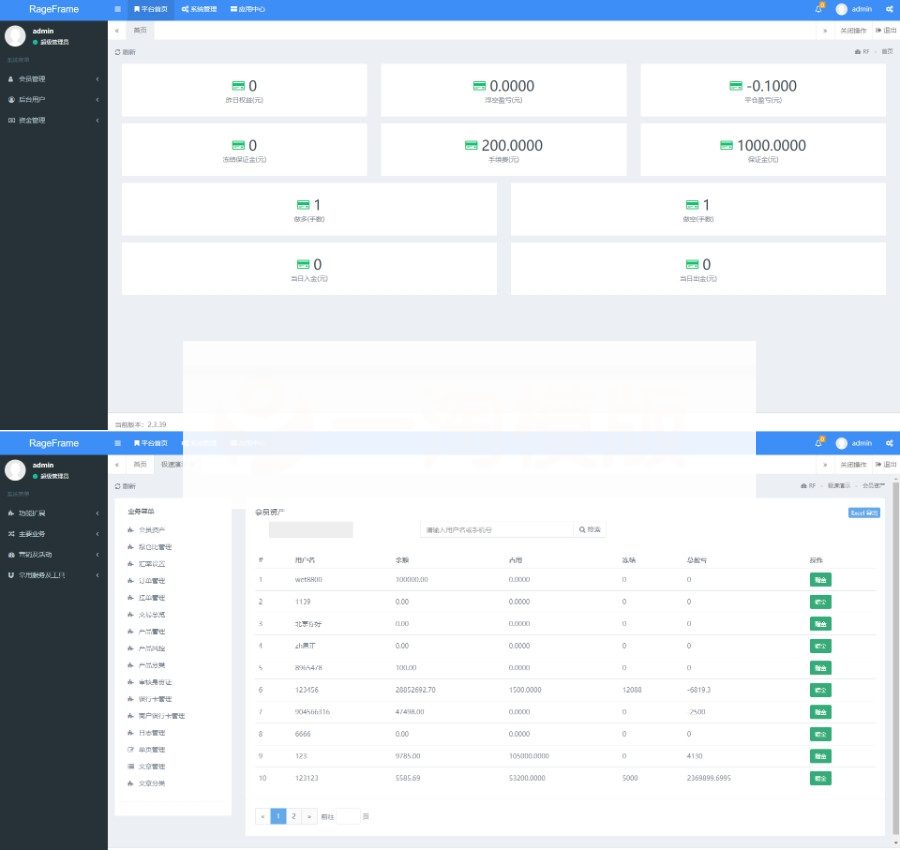Go to page 2 in the pagination
The width and height of the screenshot is (900, 850).
click(x=294, y=816)
